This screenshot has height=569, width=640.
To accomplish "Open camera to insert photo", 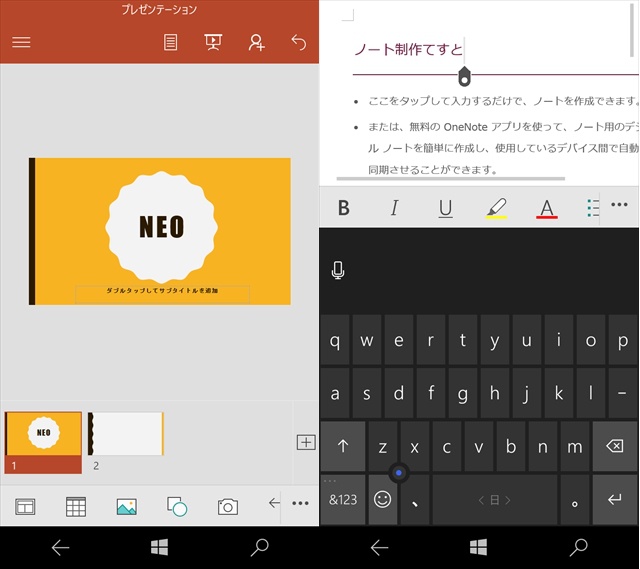I will [228, 506].
